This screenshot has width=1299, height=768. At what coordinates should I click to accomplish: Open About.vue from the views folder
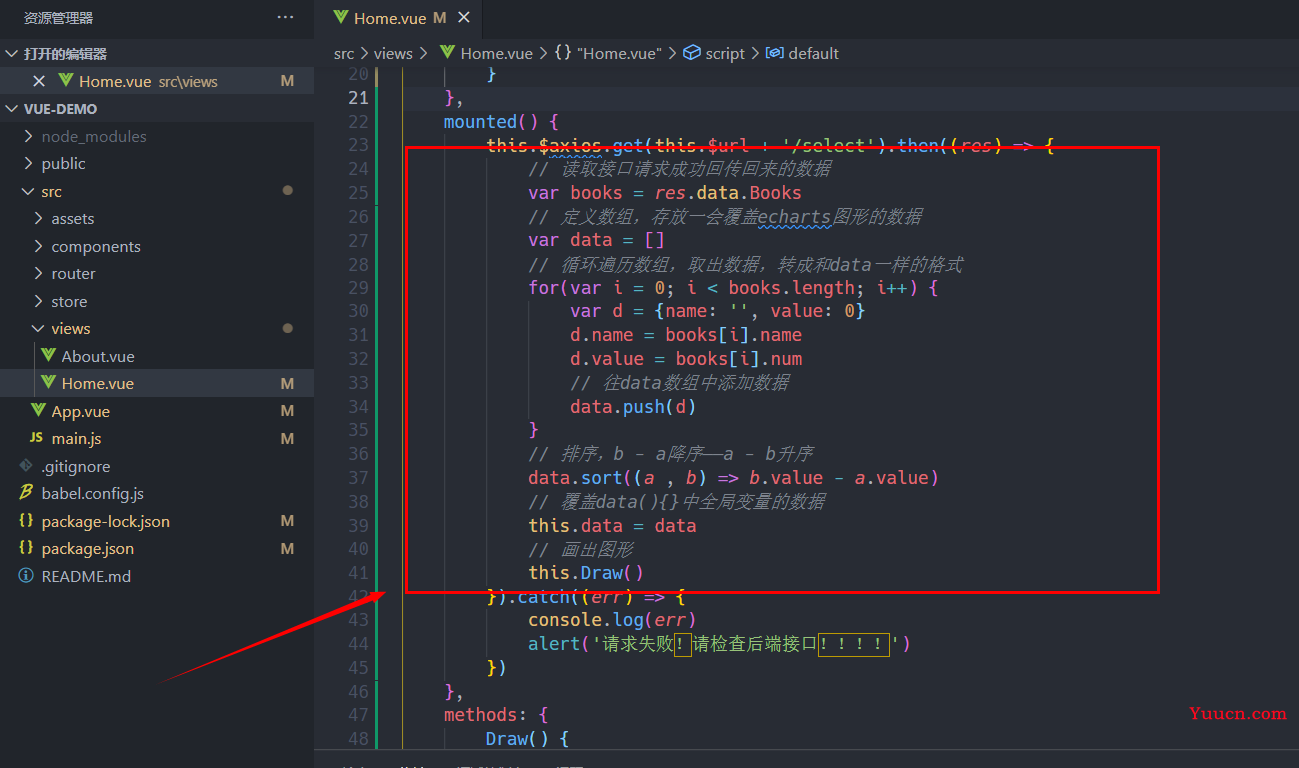(x=98, y=356)
